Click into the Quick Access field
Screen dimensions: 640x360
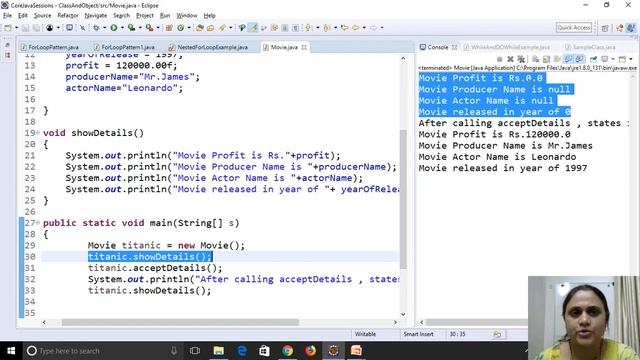(x=574, y=28)
